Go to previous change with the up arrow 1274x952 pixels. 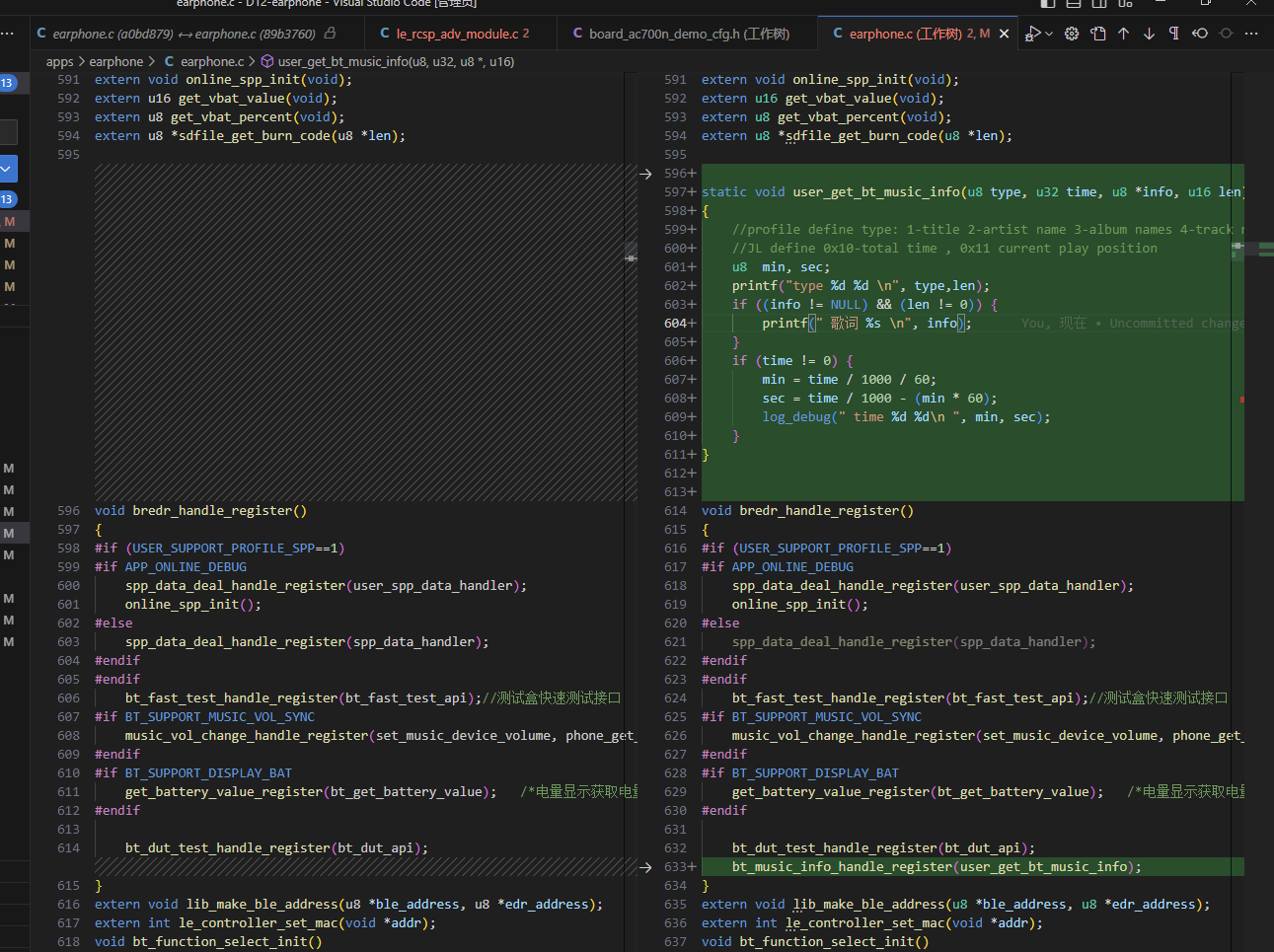point(1124,34)
